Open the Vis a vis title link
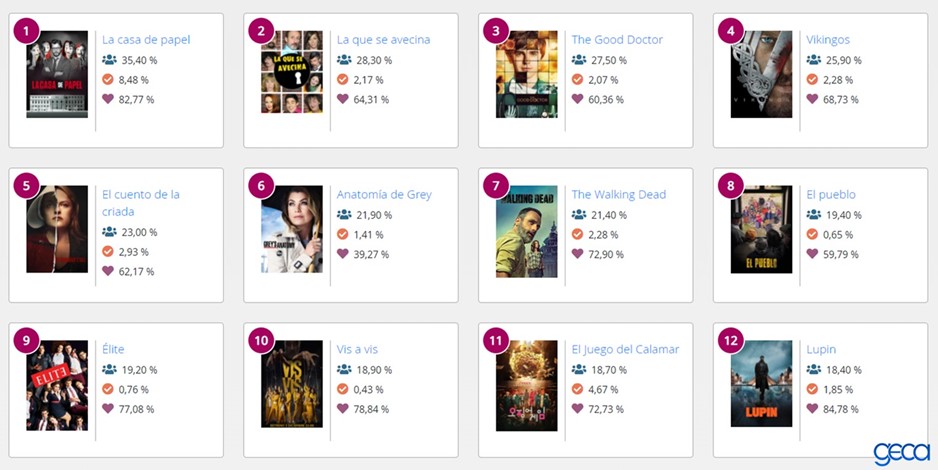Screen dimensions: 938x470 click(357, 349)
